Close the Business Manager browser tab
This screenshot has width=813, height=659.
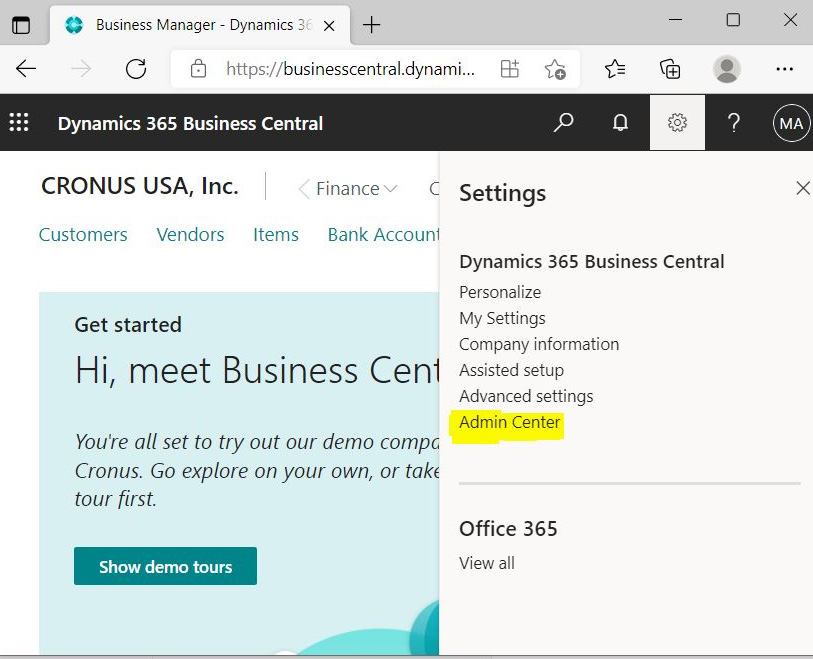329,25
